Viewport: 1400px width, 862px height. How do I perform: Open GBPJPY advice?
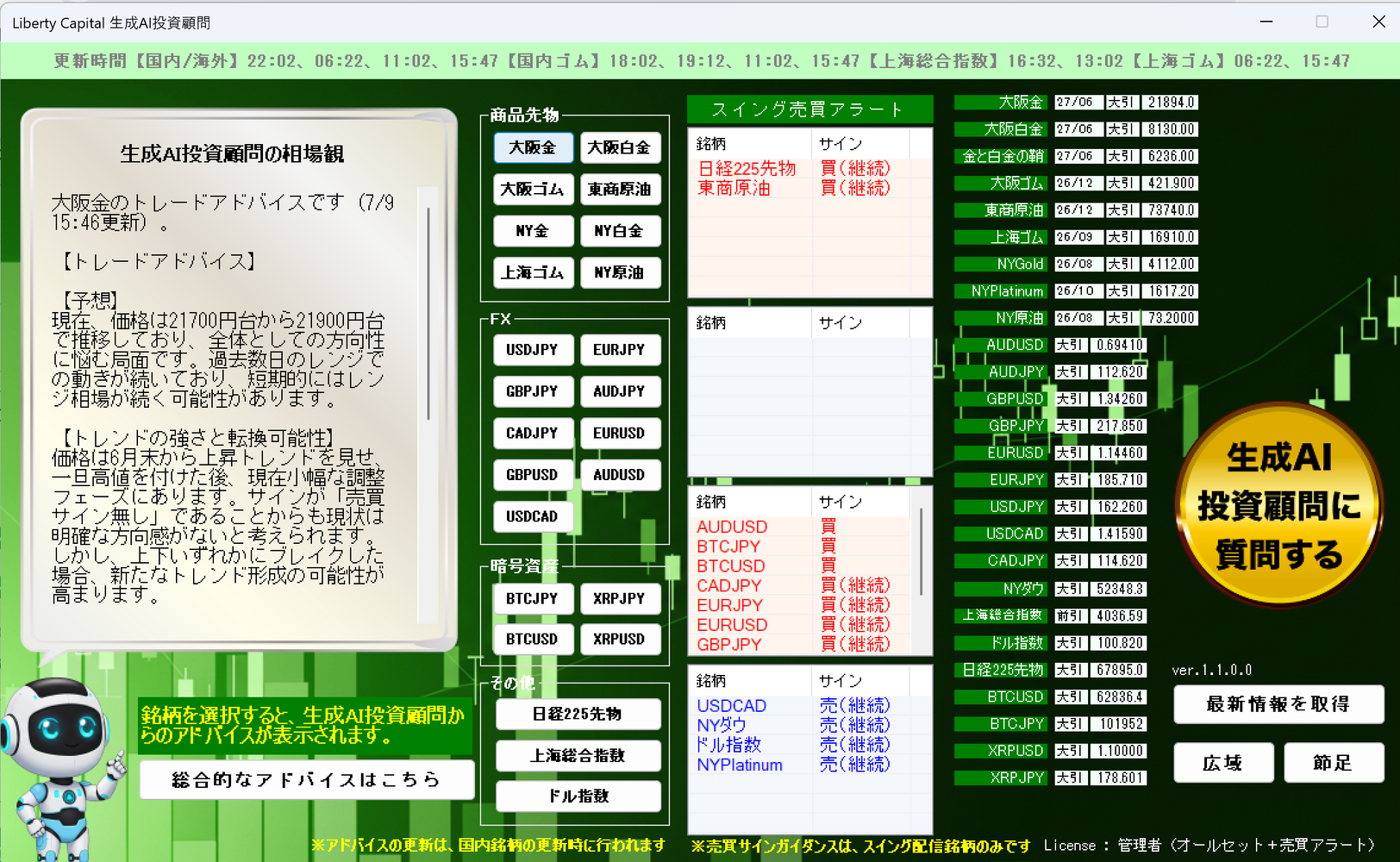(x=534, y=391)
